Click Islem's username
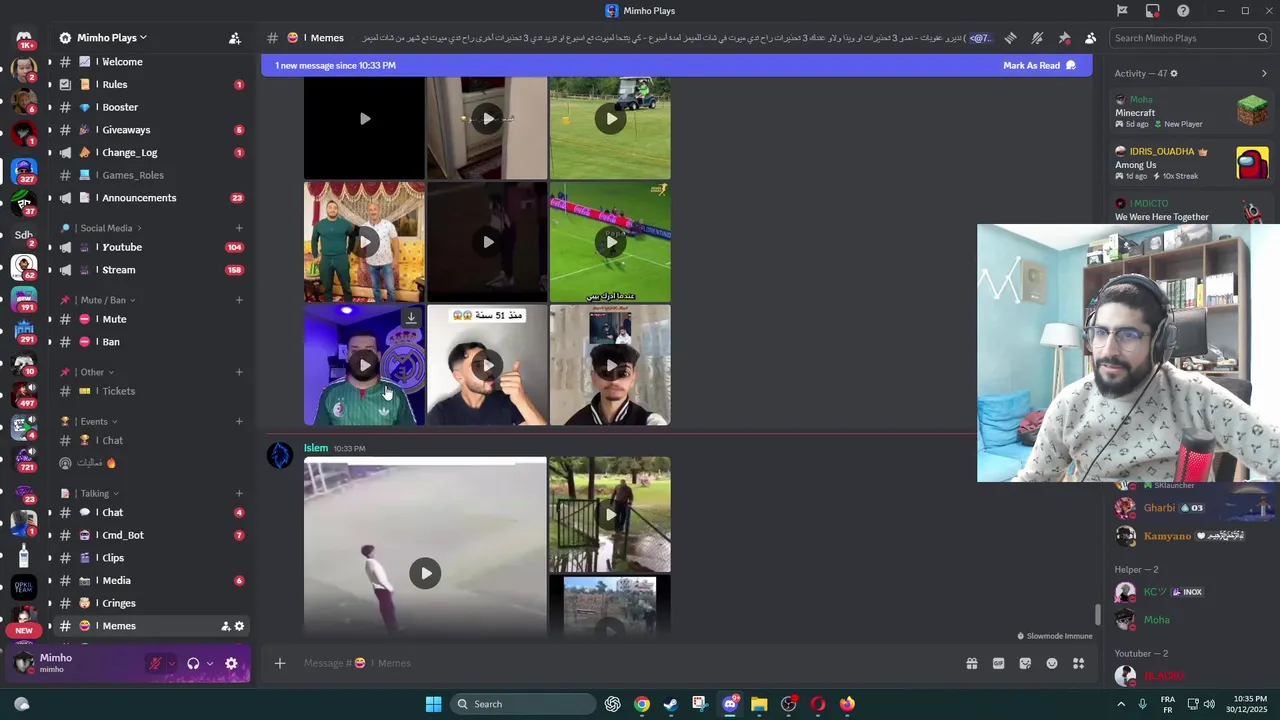1280x720 pixels. pos(316,448)
